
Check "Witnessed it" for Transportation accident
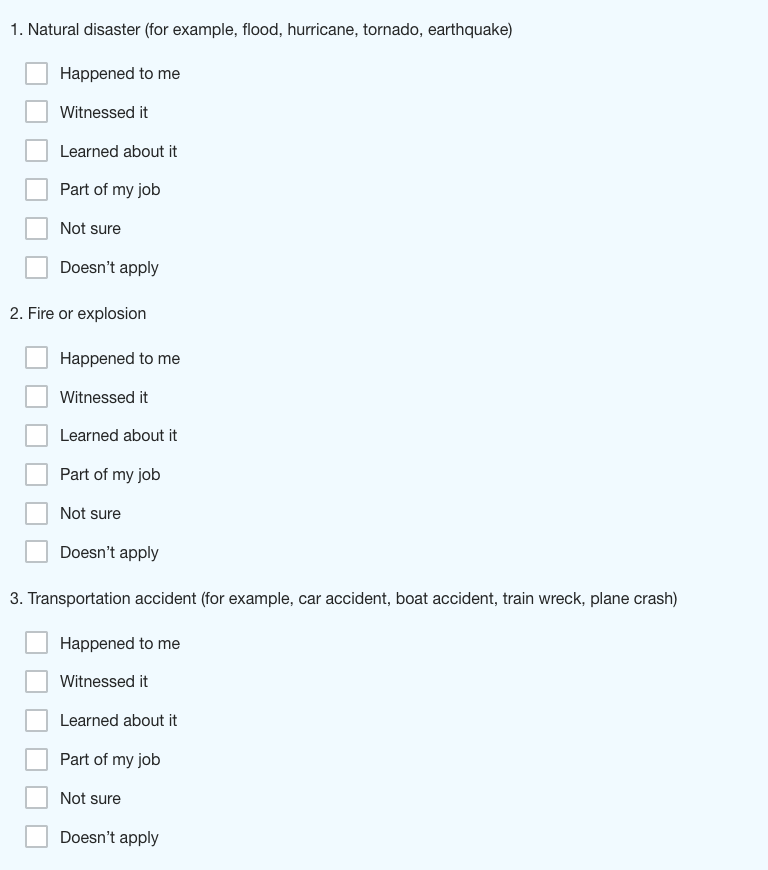point(37,680)
